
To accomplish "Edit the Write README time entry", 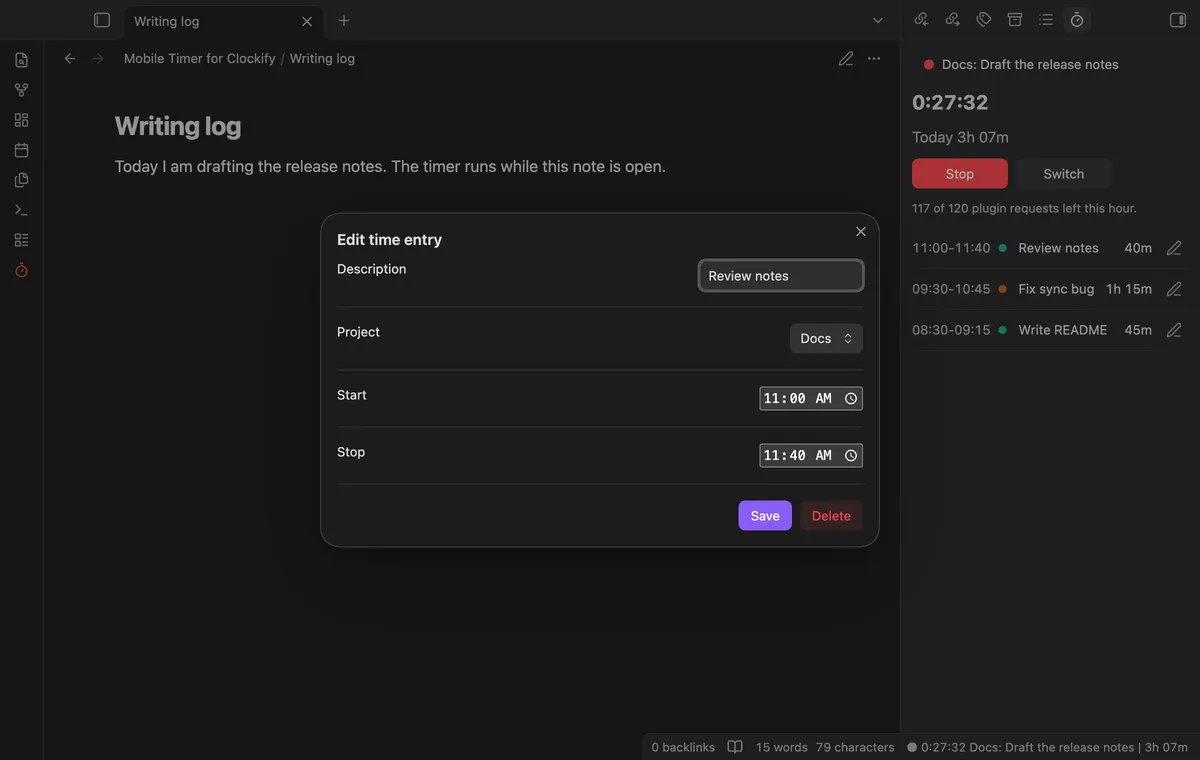I will point(1174,330).
